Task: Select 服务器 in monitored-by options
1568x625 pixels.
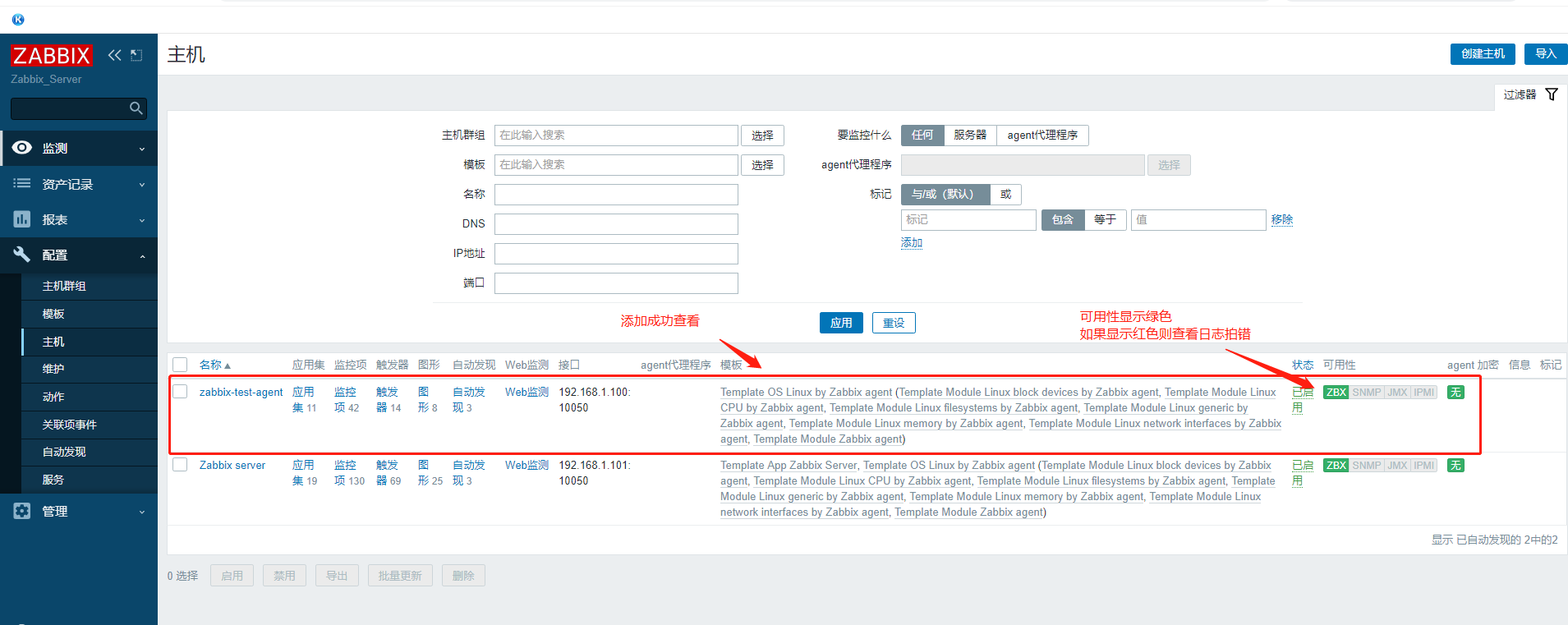Action: click(x=970, y=136)
